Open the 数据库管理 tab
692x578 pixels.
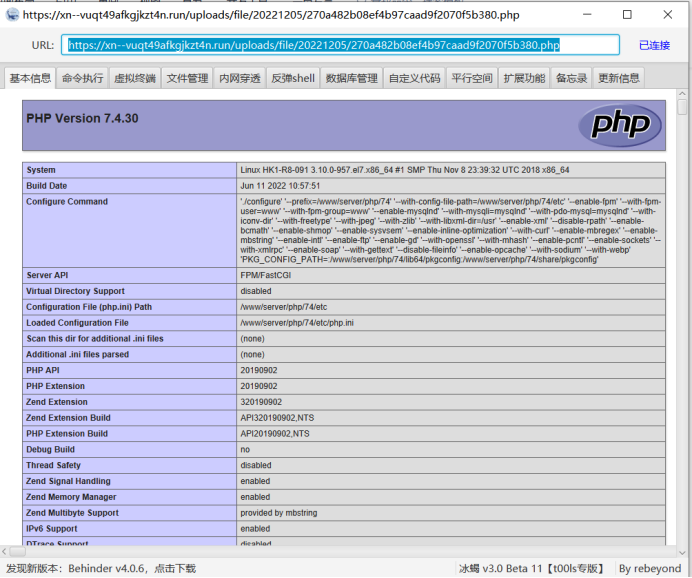click(x=351, y=78)
